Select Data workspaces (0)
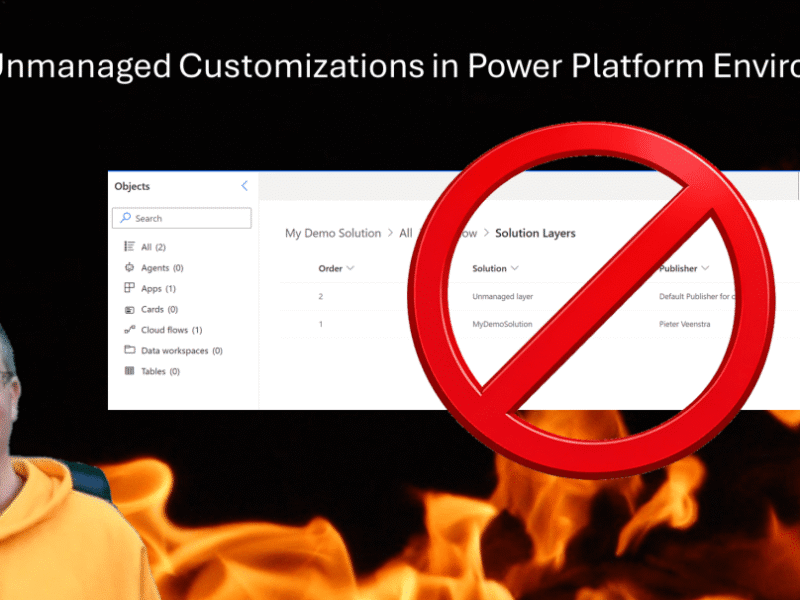Image resolution: width=800 pixels, height=600 pixels. pyautogui.click(x=182, y=351)
